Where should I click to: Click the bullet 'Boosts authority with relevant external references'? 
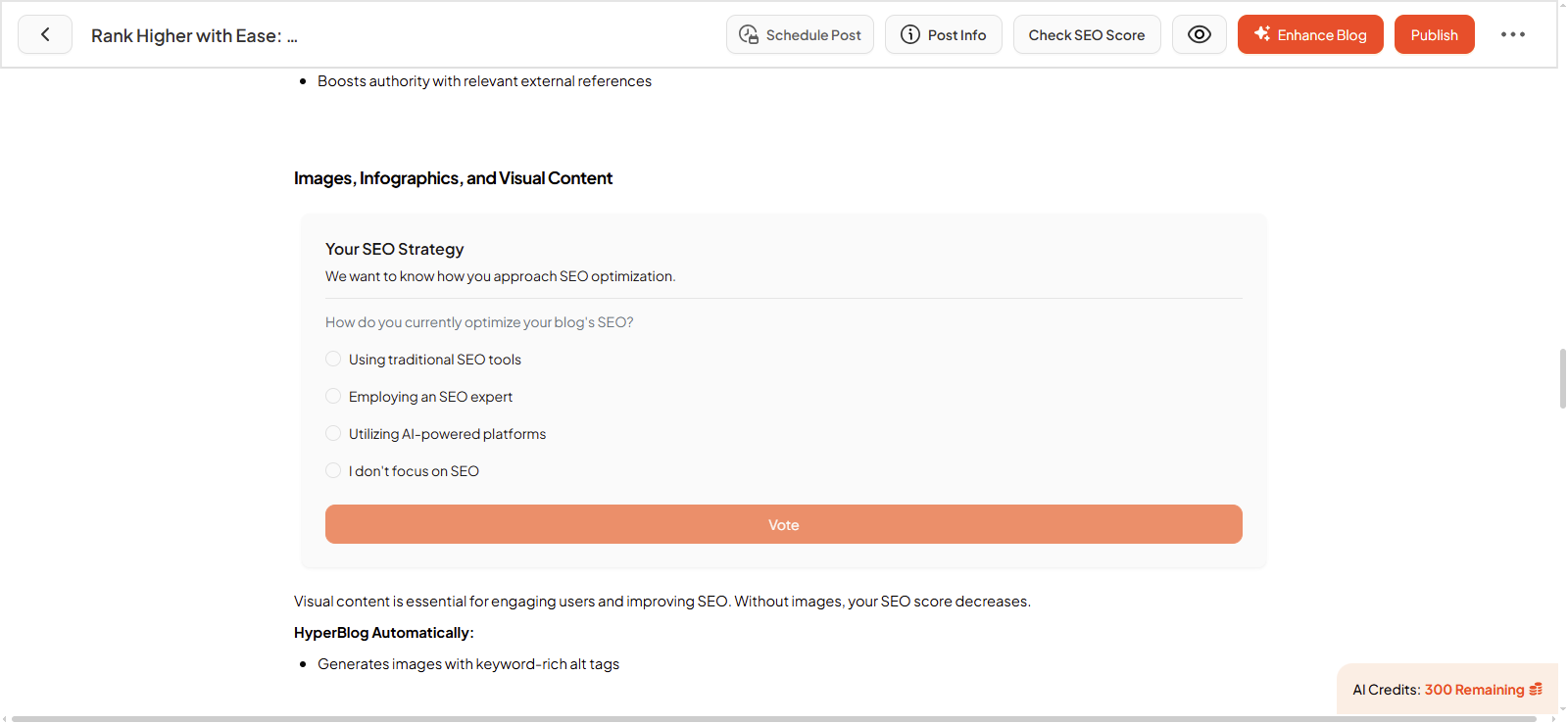(484, 81)
